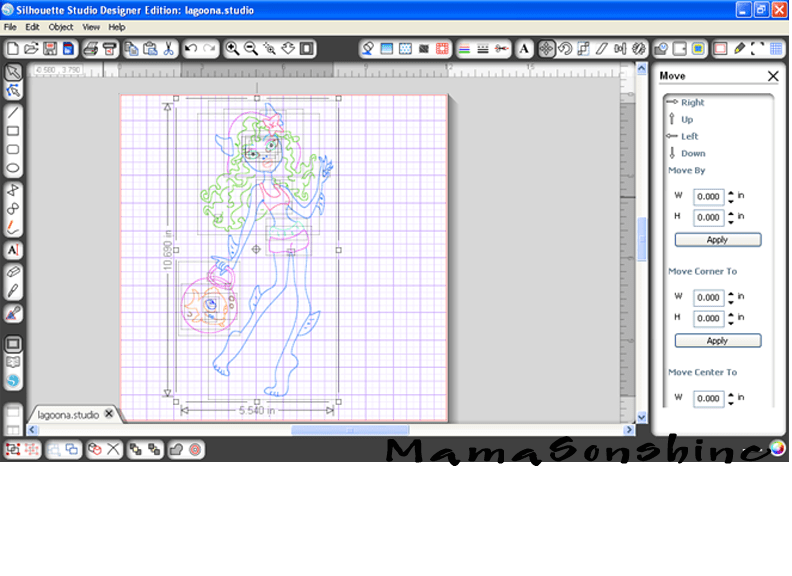Image resolution: width=792 pixels, height=576 pixels.
Task: Increase Move Corner To W stepper
Action: pyautogui.click(x=731, y=294)
